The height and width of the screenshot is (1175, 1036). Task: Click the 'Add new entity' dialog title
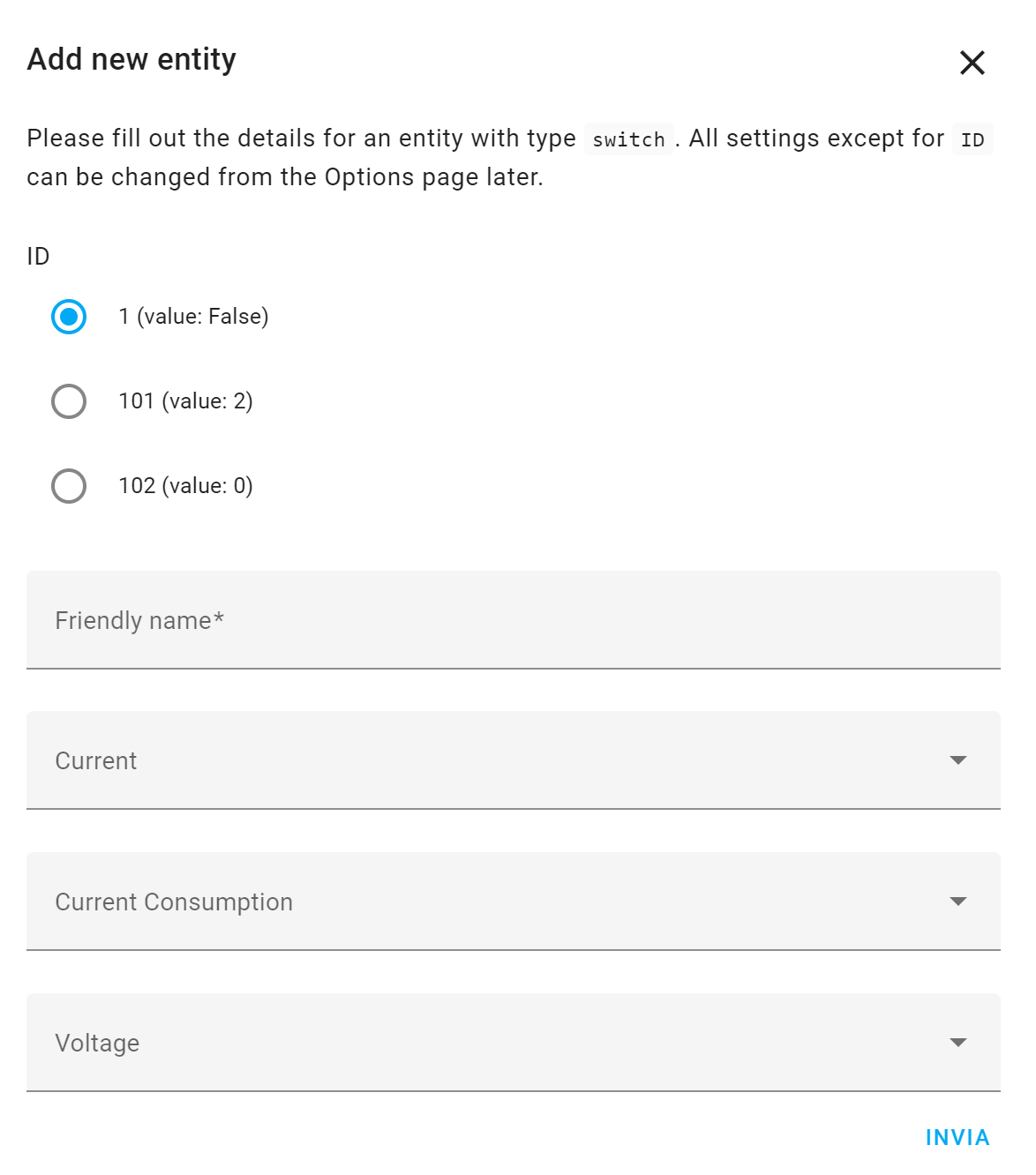(x=131, y=60)
